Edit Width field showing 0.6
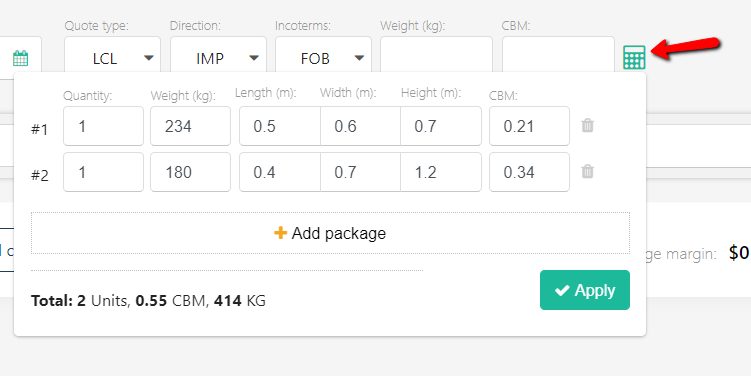Image resolution: width=751 pixels, height=376 pixels. [360, 126]
